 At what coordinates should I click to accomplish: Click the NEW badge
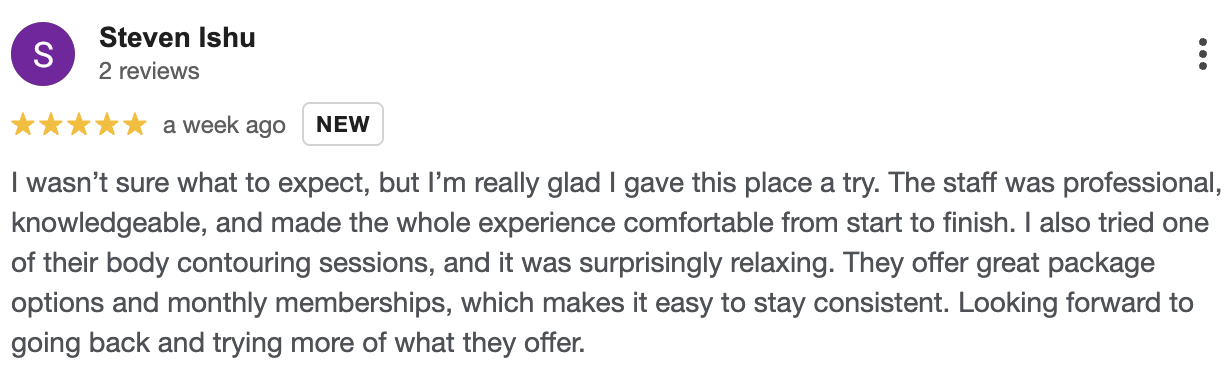pyautogui.click(x=343, y=125)
